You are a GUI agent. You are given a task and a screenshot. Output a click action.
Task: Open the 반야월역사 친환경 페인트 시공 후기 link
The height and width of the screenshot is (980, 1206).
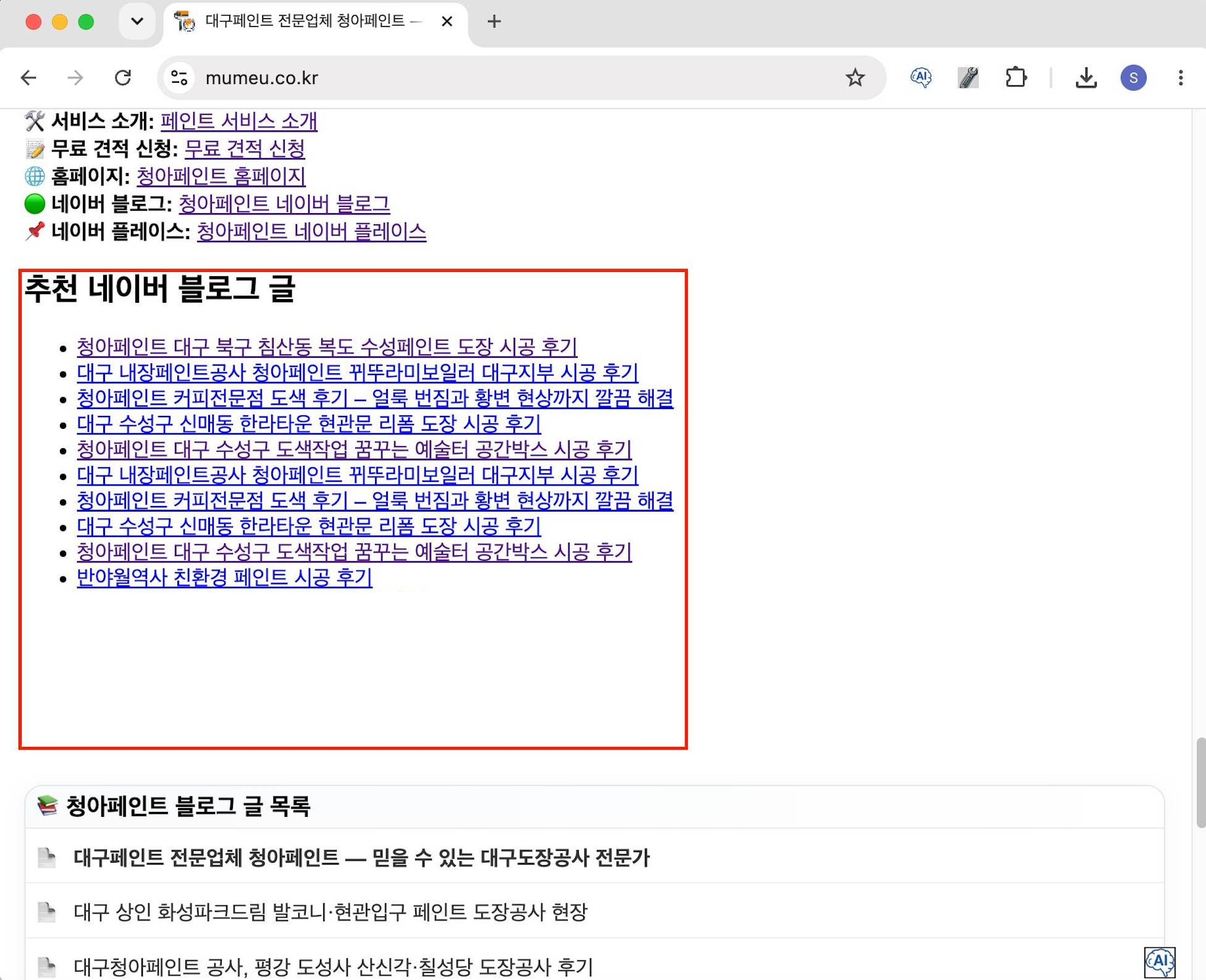tap(224, 578)
